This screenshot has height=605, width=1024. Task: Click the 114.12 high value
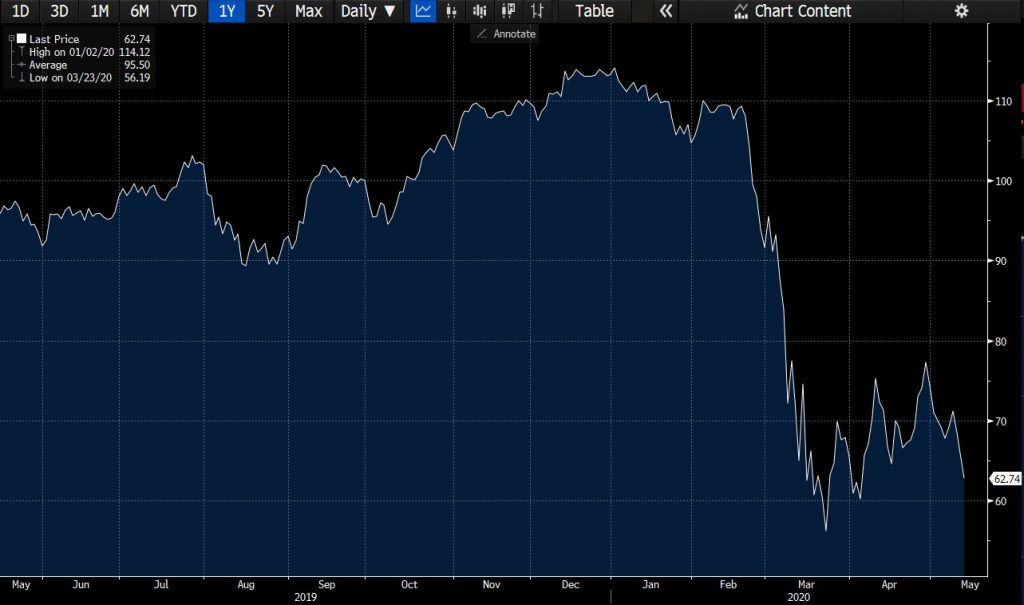click(x=134, y=52)
